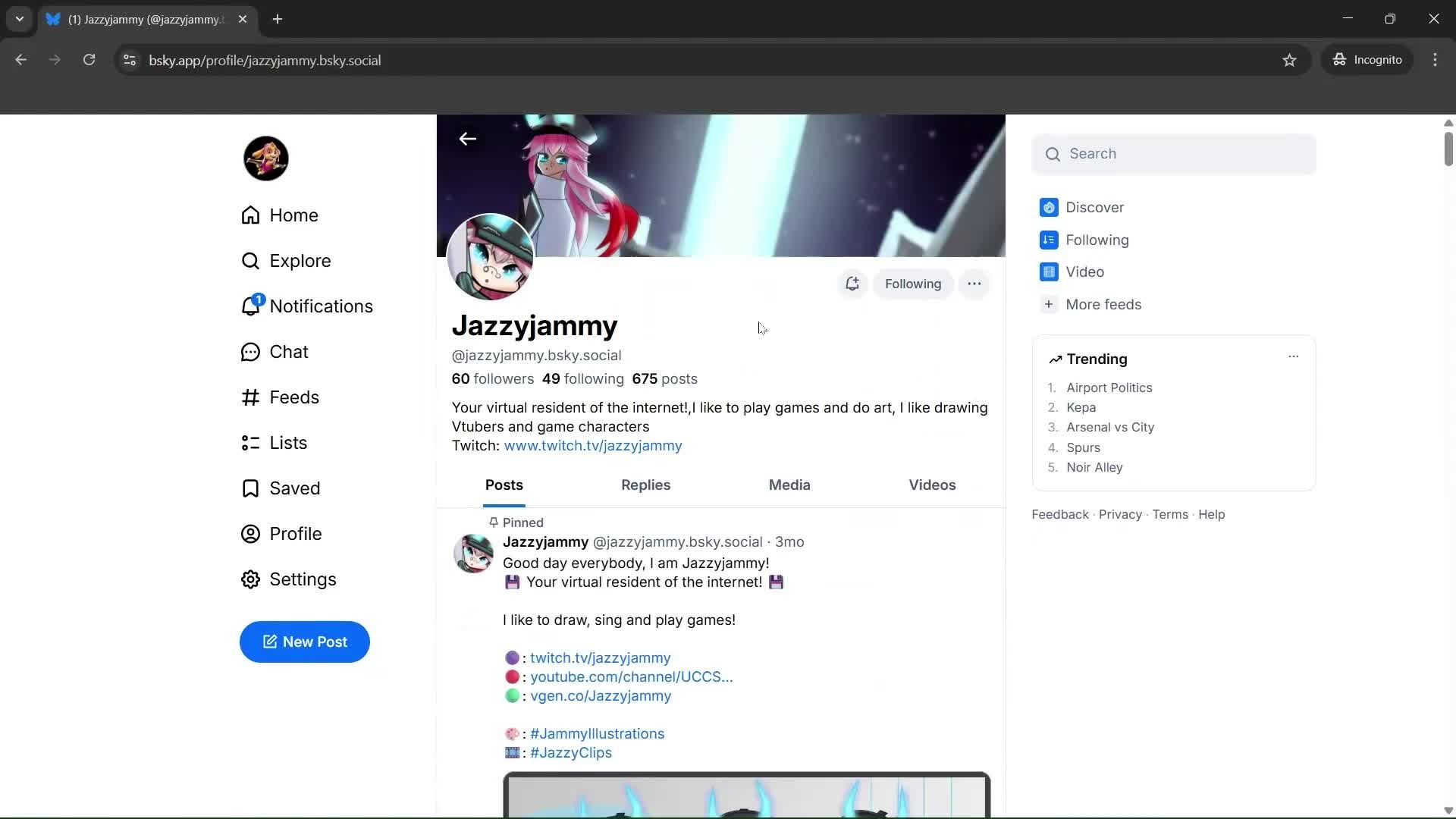
Task: Switch to the Replies tab
Action: tap(645, 485)
